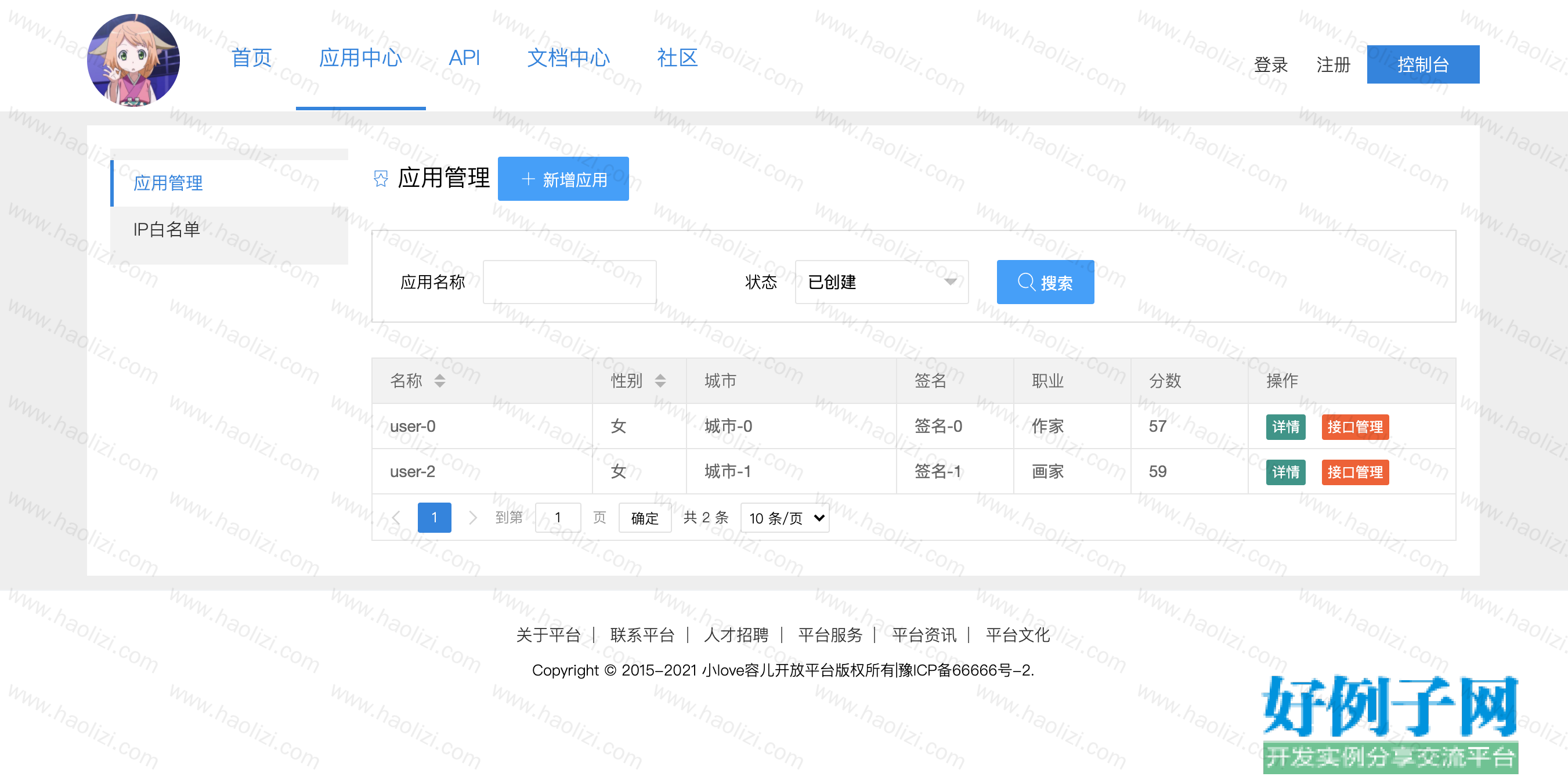Image resolution: width=1568 pixels, height=780 pixels.
Task: Click the score 59 cell
Action: 1190,471
